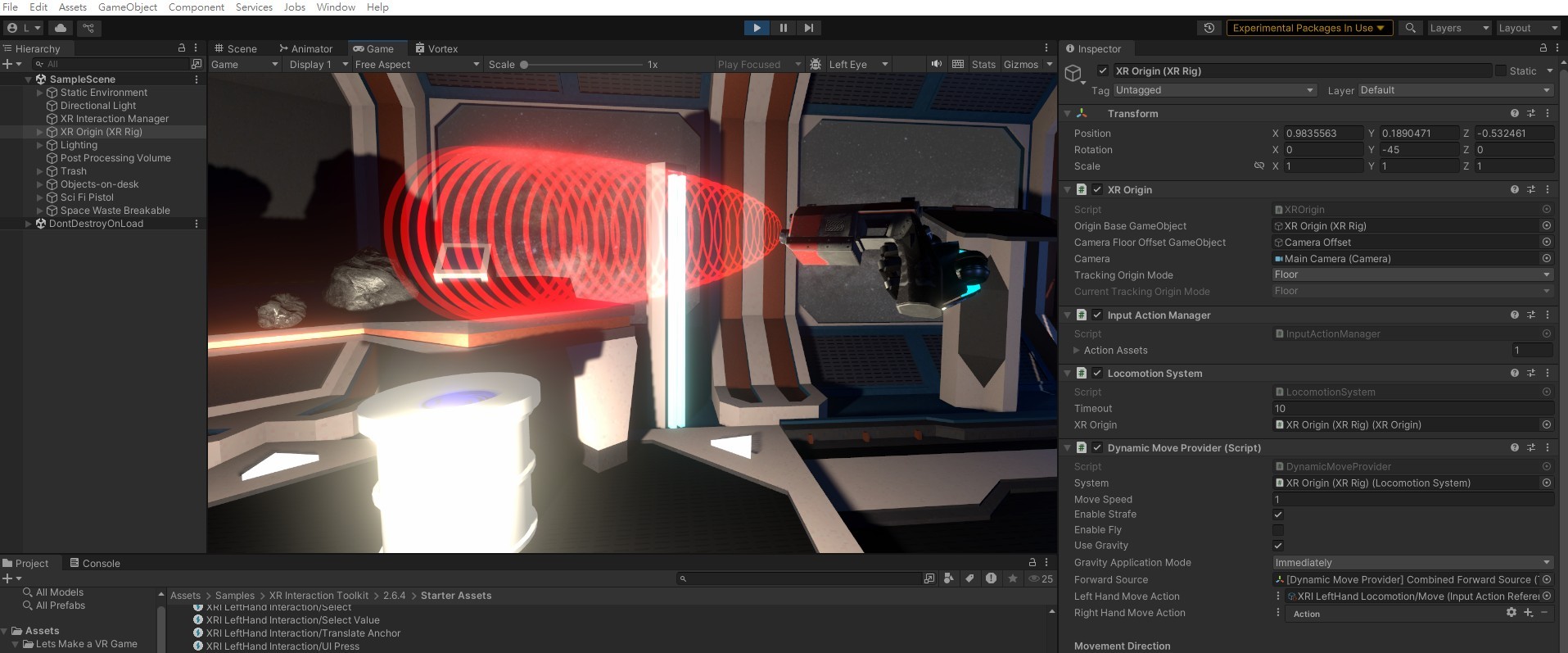Expand the Static Environment tree item
This screenshot has width=1568, height=653.
(x=39, y=93)
